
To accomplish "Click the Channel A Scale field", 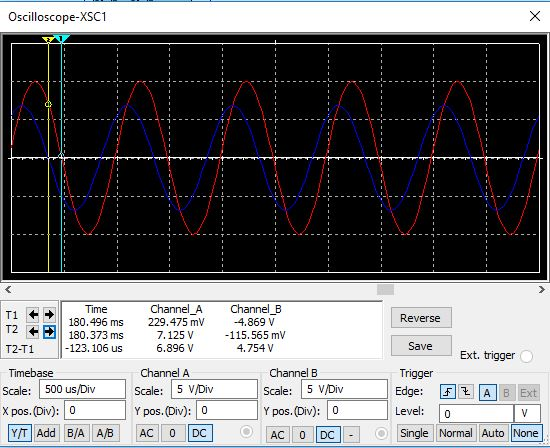I will [x=214, y=389].
